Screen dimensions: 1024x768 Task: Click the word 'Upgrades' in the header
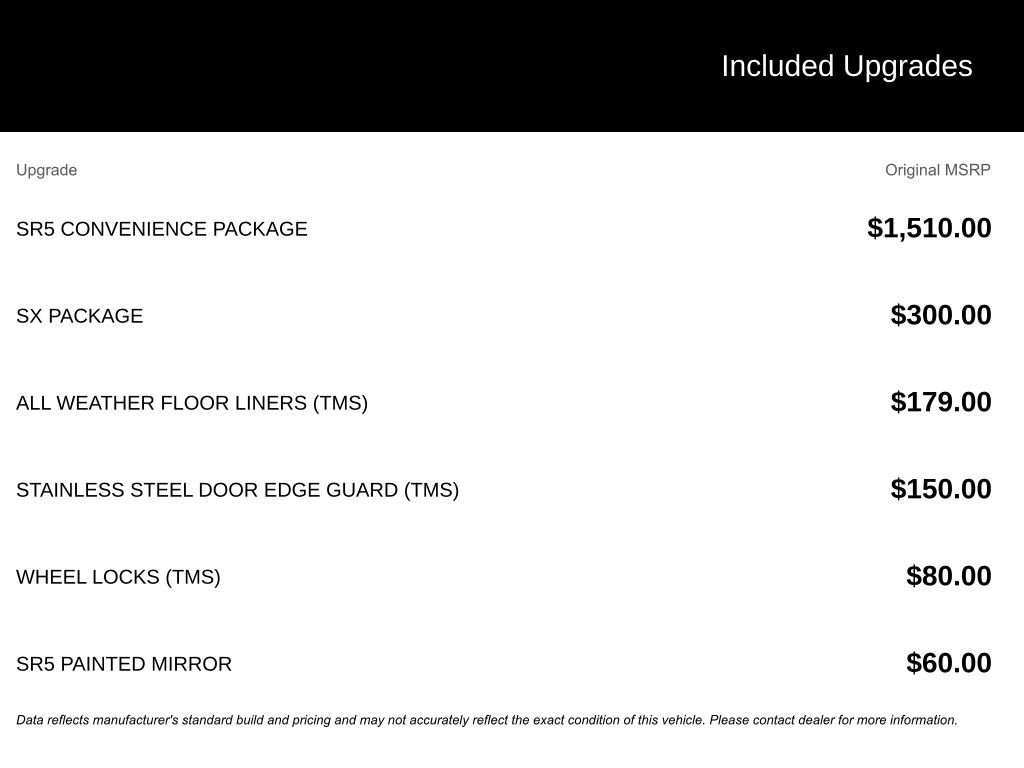coord(907,67)
